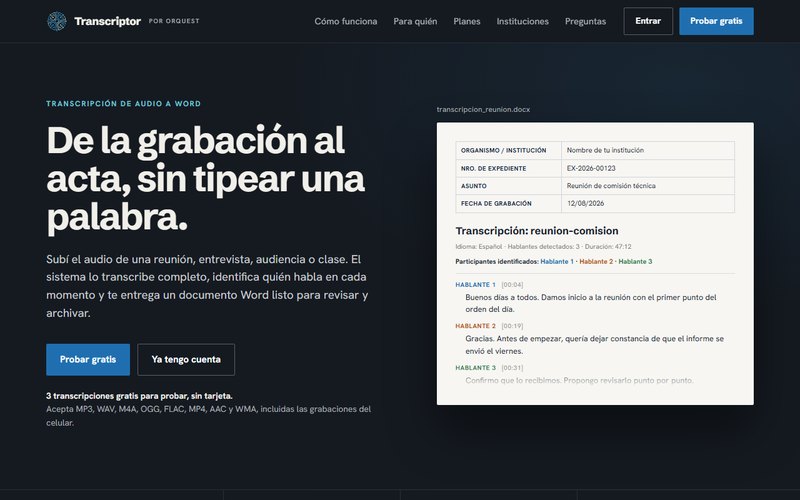Click the ORGANISMO / INSTITUCIÓN cell
Screen dimensions: 800x500
[509, 151]
